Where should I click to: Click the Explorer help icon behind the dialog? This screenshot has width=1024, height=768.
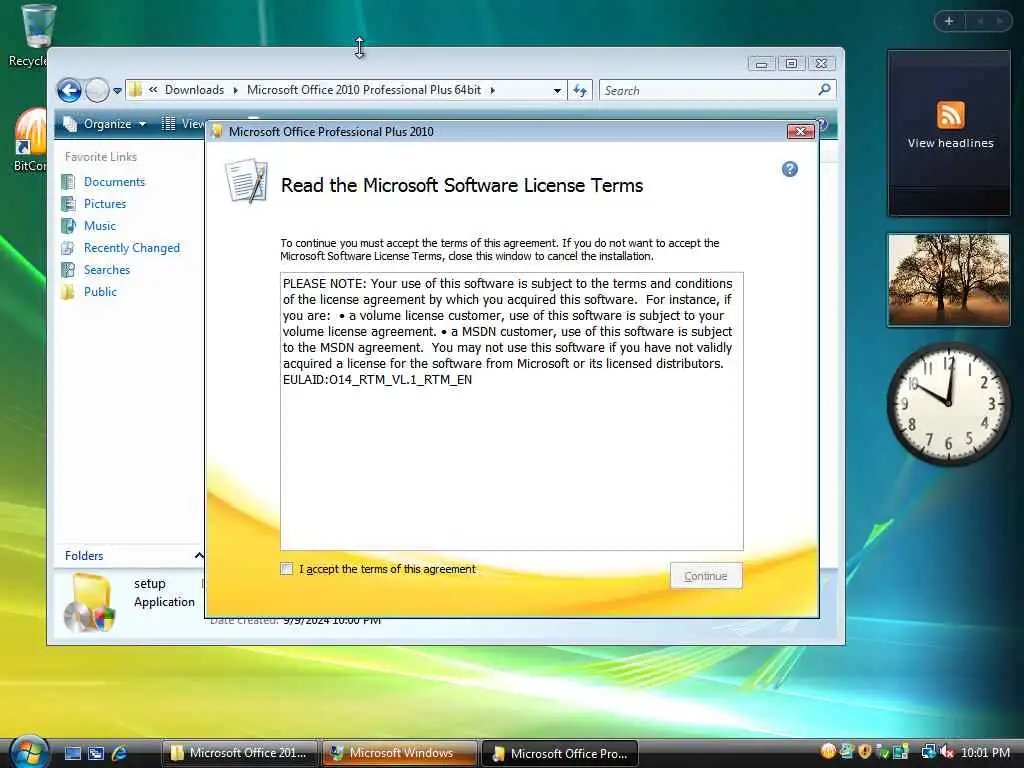coord(824,123)
